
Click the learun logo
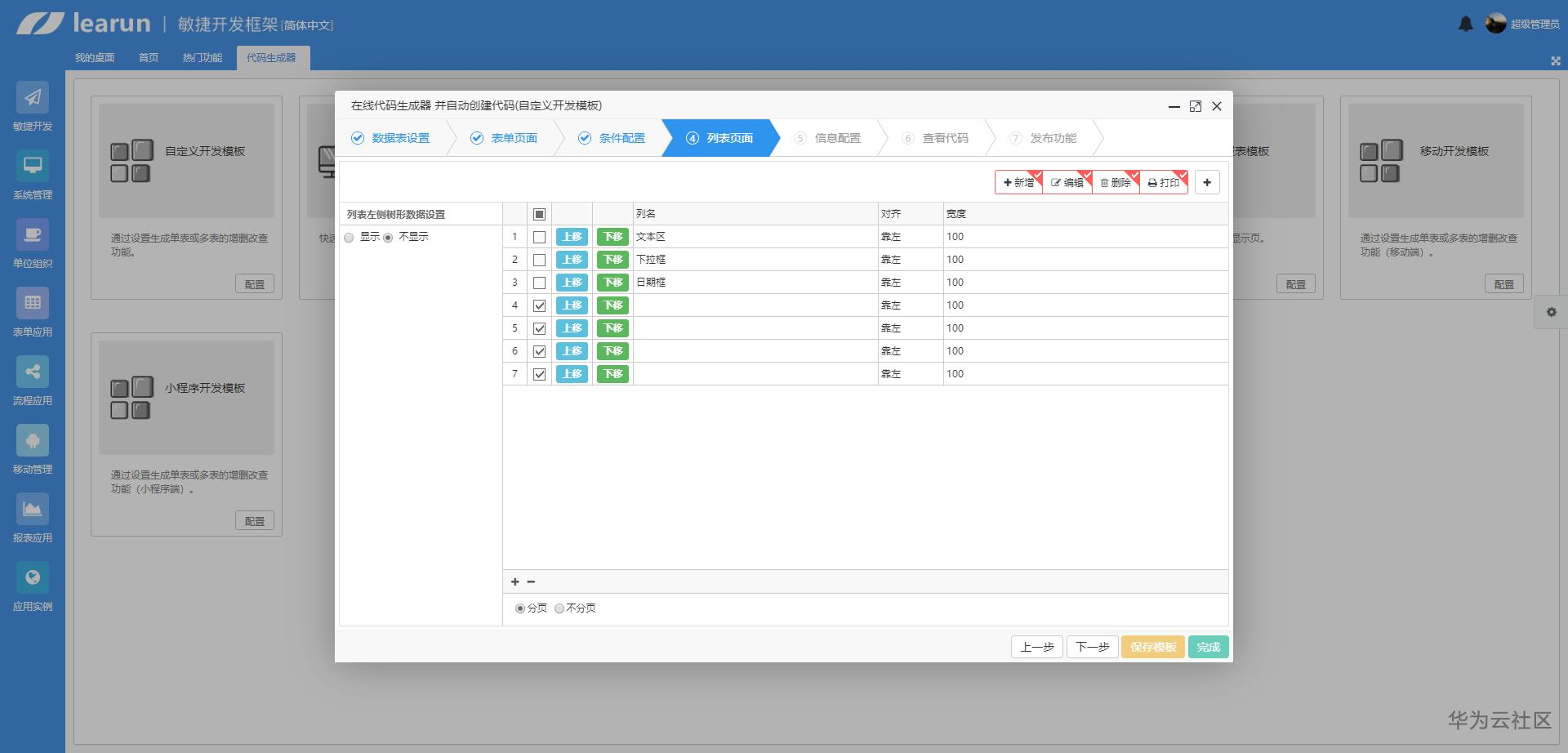84,23
